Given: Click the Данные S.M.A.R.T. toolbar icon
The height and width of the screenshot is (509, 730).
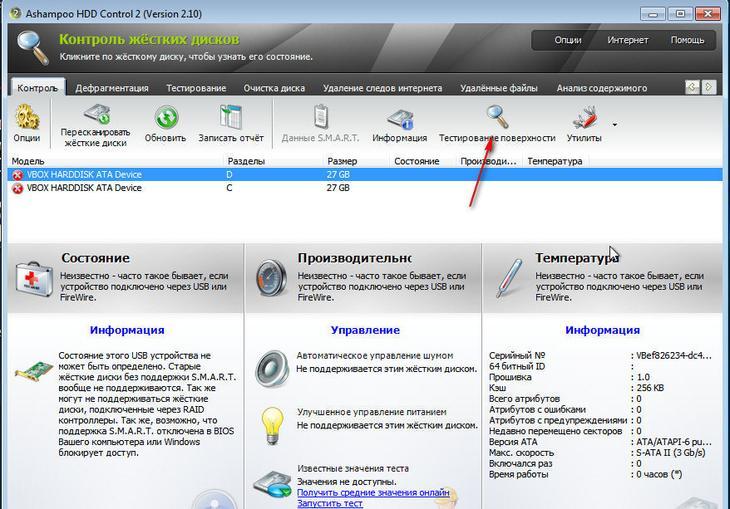Looking at the screenshot, I should pyautogui.click(x=319, y=117).
